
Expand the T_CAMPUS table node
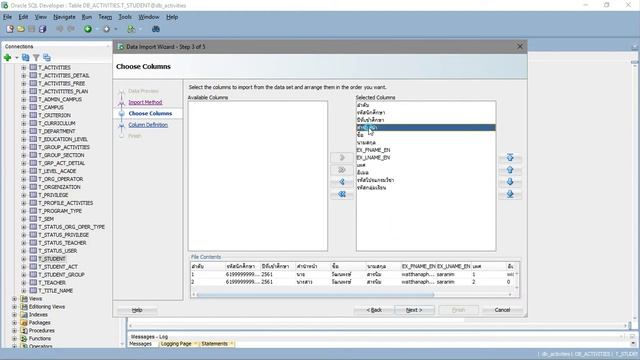tap(24, 107)
